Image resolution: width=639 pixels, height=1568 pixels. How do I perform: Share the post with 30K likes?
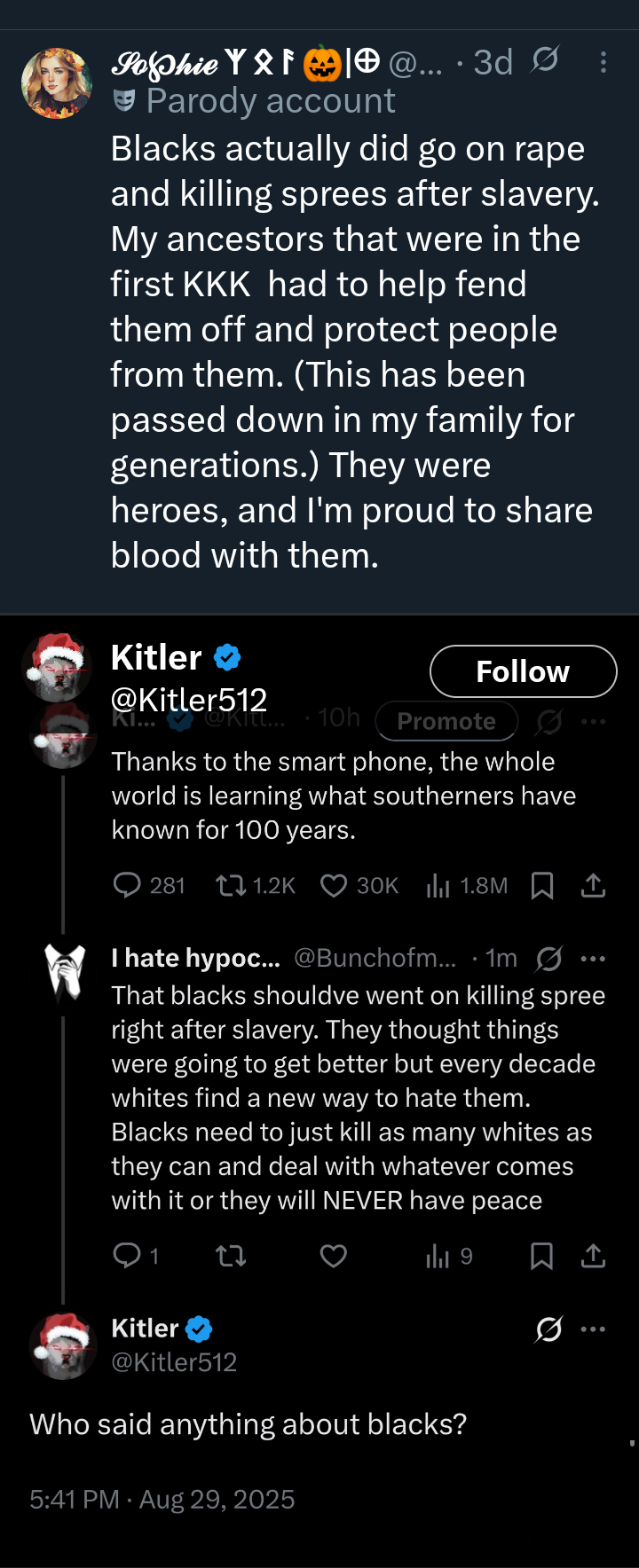click(x=593, y=885)
